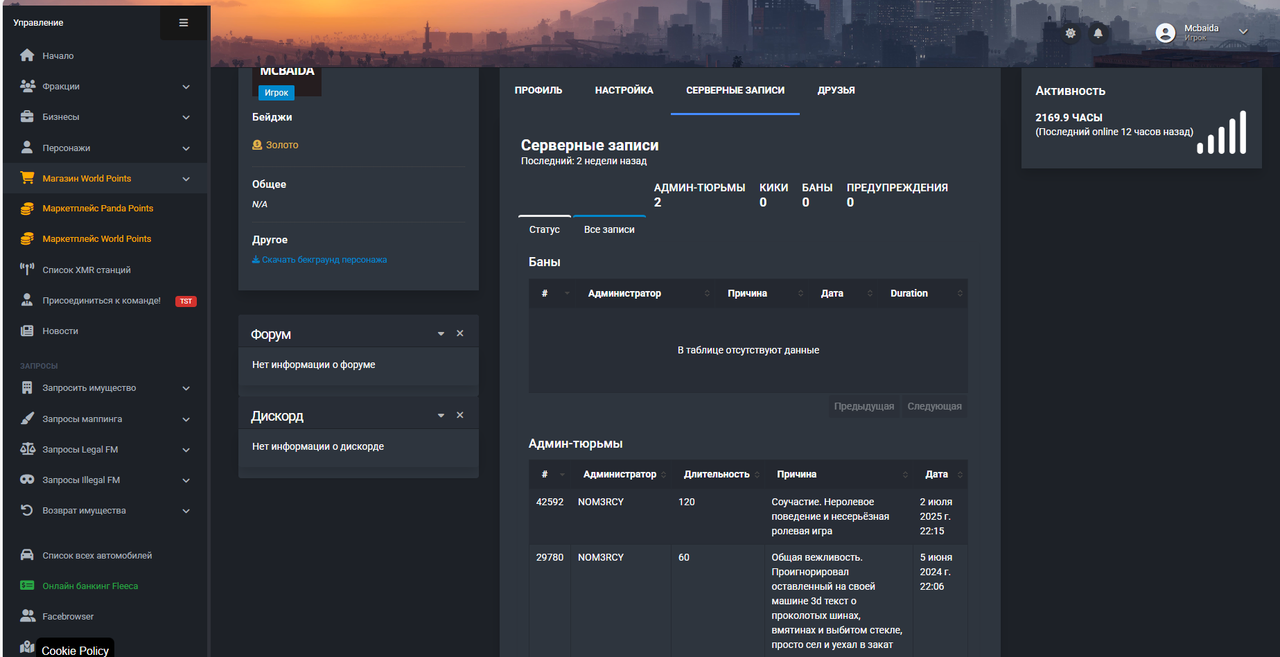Sort Баны table by Причина column
1280x657 pixels.
[765, 293]
